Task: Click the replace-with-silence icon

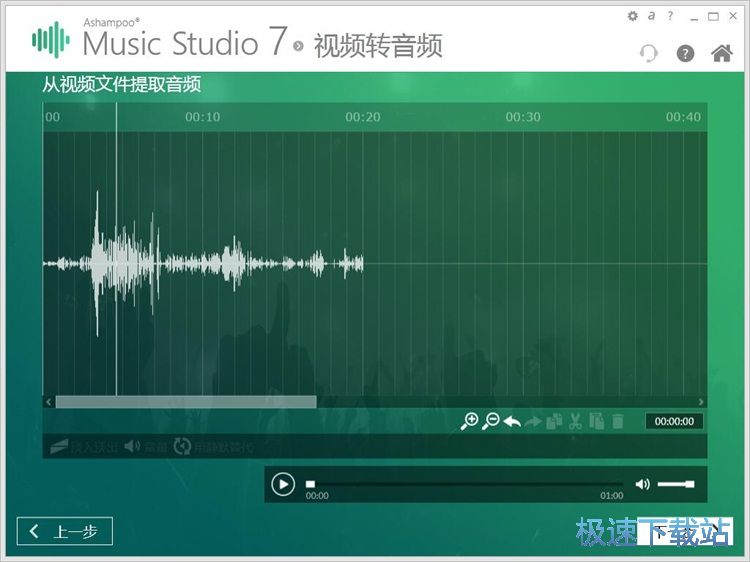Action: [x=182, y=447]
